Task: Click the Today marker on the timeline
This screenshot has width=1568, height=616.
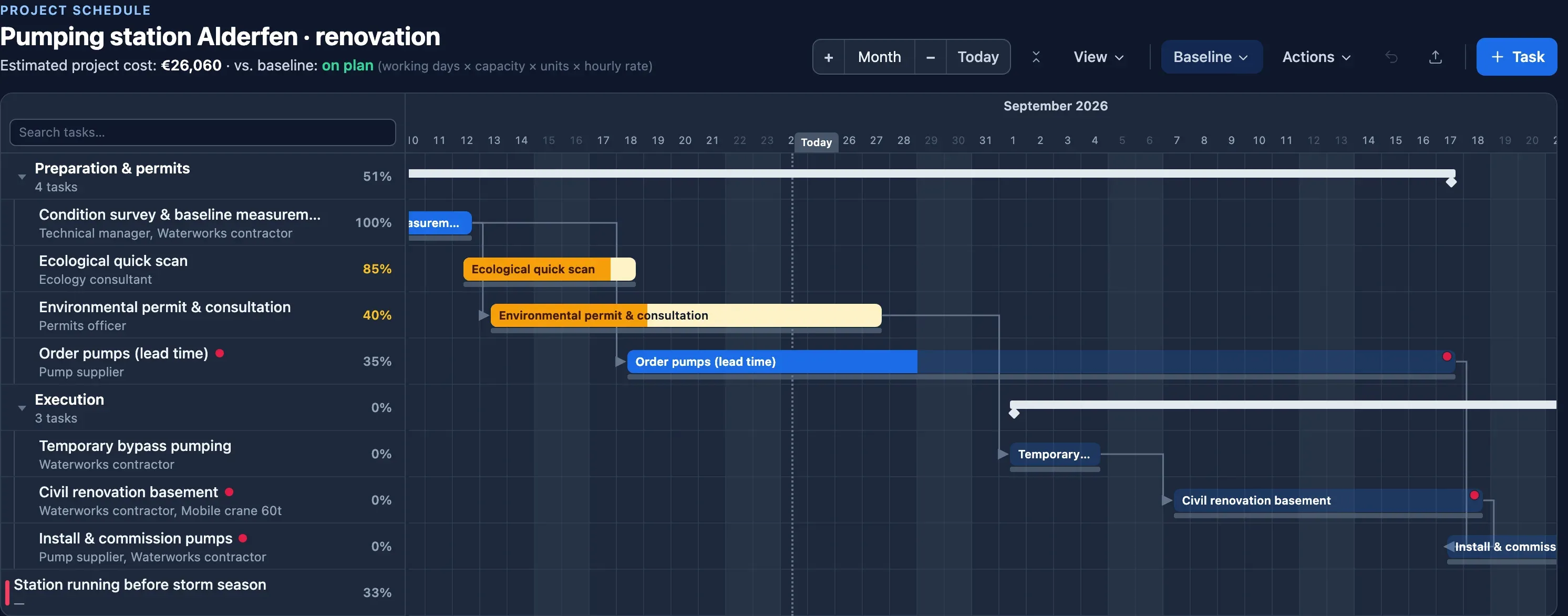Action: coord(816,142)
